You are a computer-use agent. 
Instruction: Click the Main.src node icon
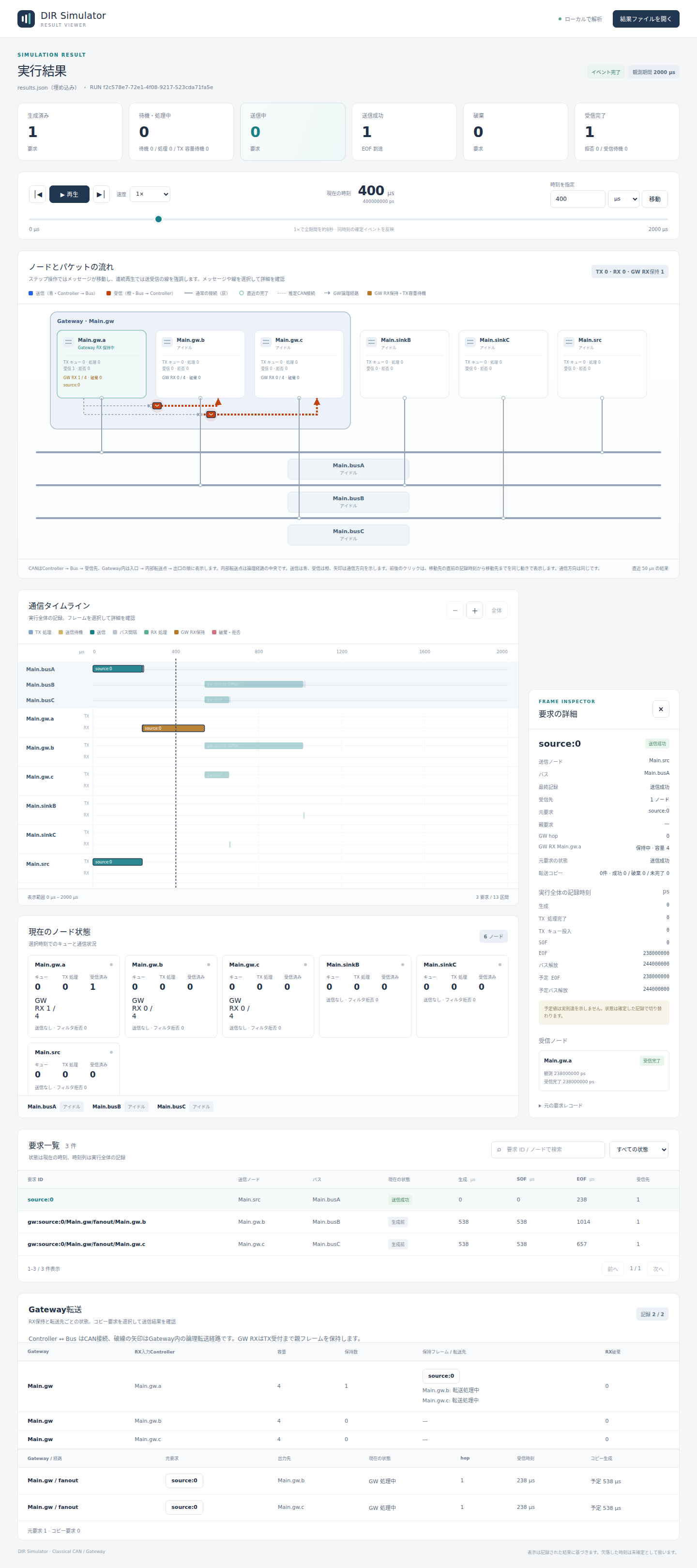point(569,342)
